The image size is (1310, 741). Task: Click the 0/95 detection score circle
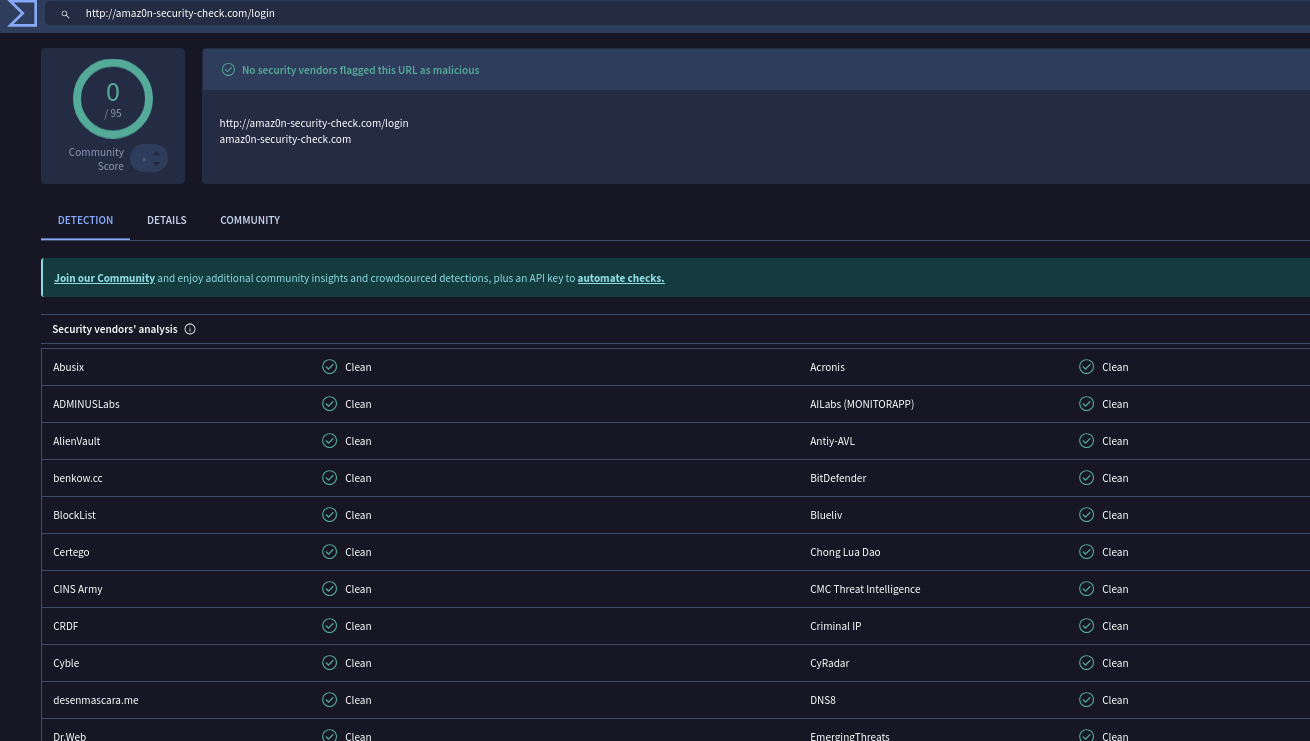112,98
